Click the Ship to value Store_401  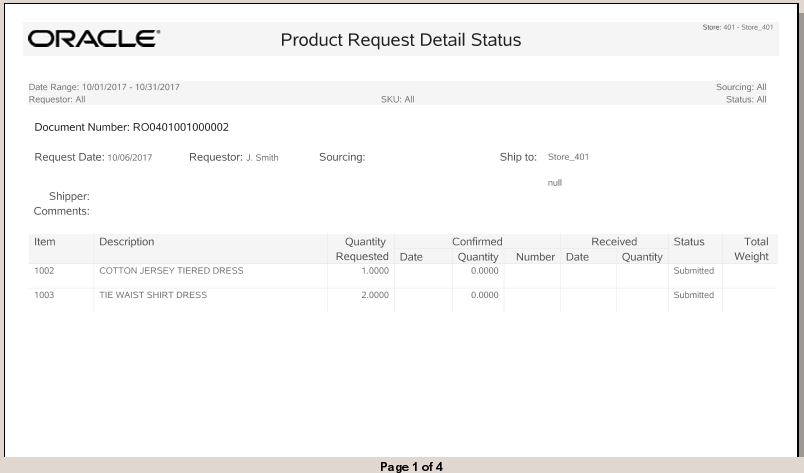pos(568,157)
